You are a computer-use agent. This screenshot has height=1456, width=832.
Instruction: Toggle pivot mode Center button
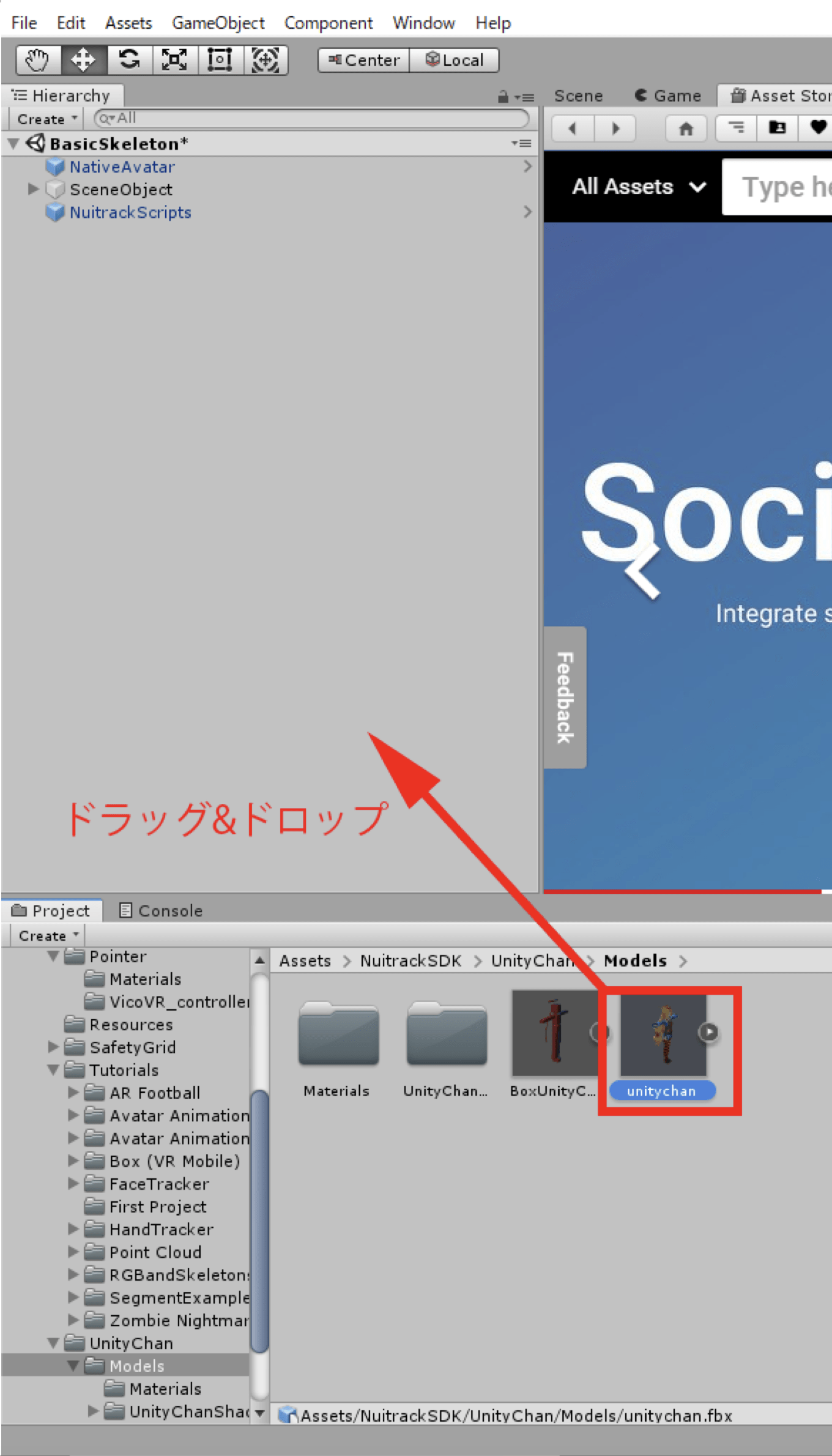point(364,60)
